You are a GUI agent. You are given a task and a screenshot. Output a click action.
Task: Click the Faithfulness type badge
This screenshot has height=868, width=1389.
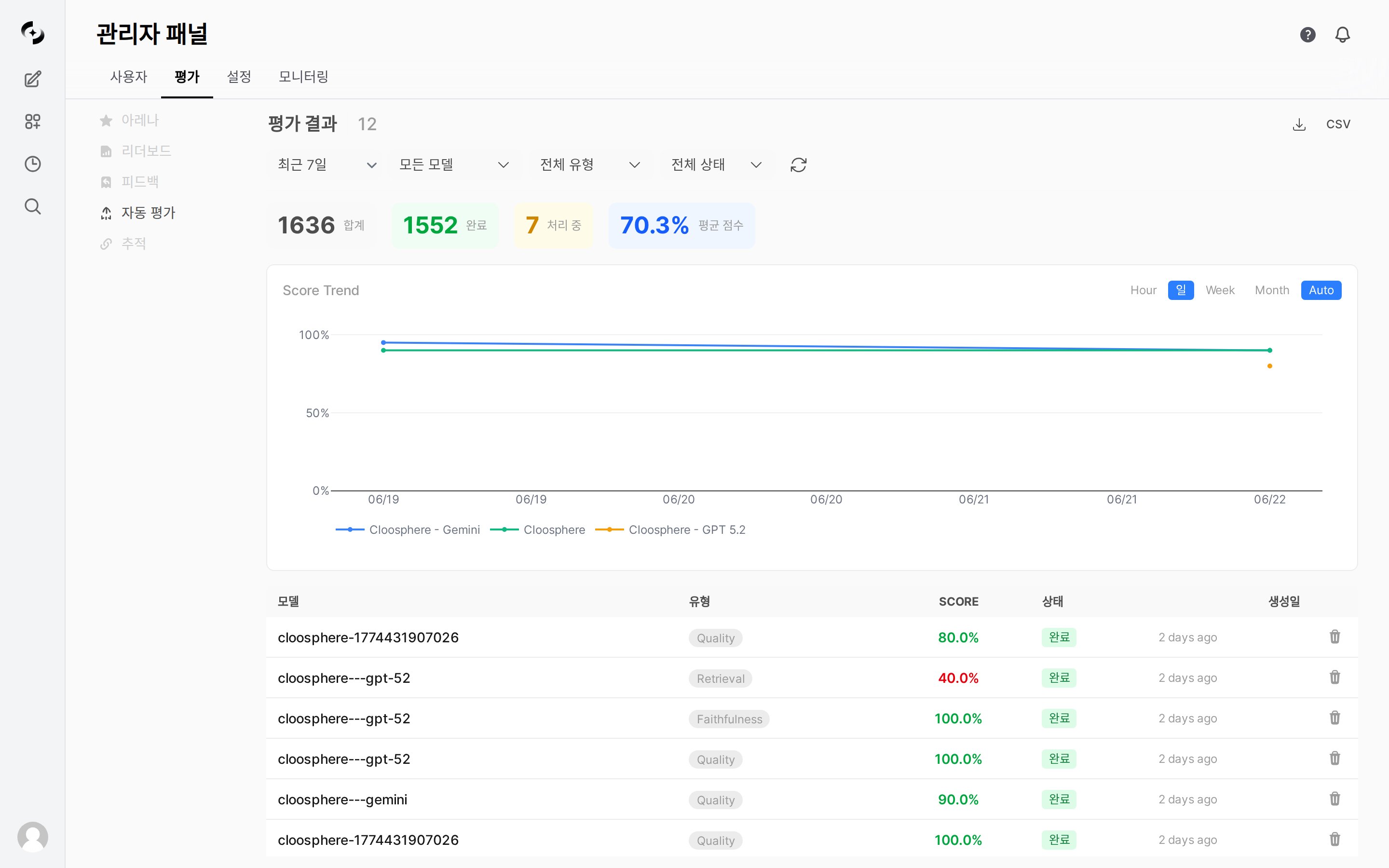click(730, 719)
